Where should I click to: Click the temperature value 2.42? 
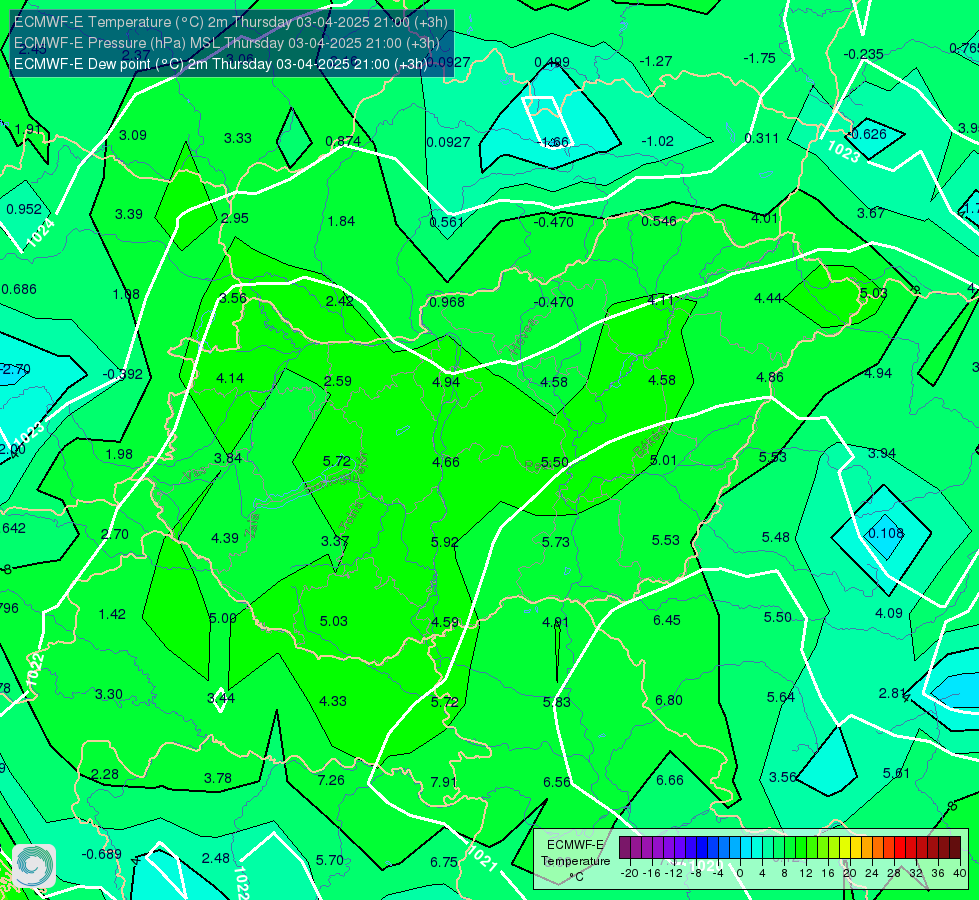coord(340,301)
